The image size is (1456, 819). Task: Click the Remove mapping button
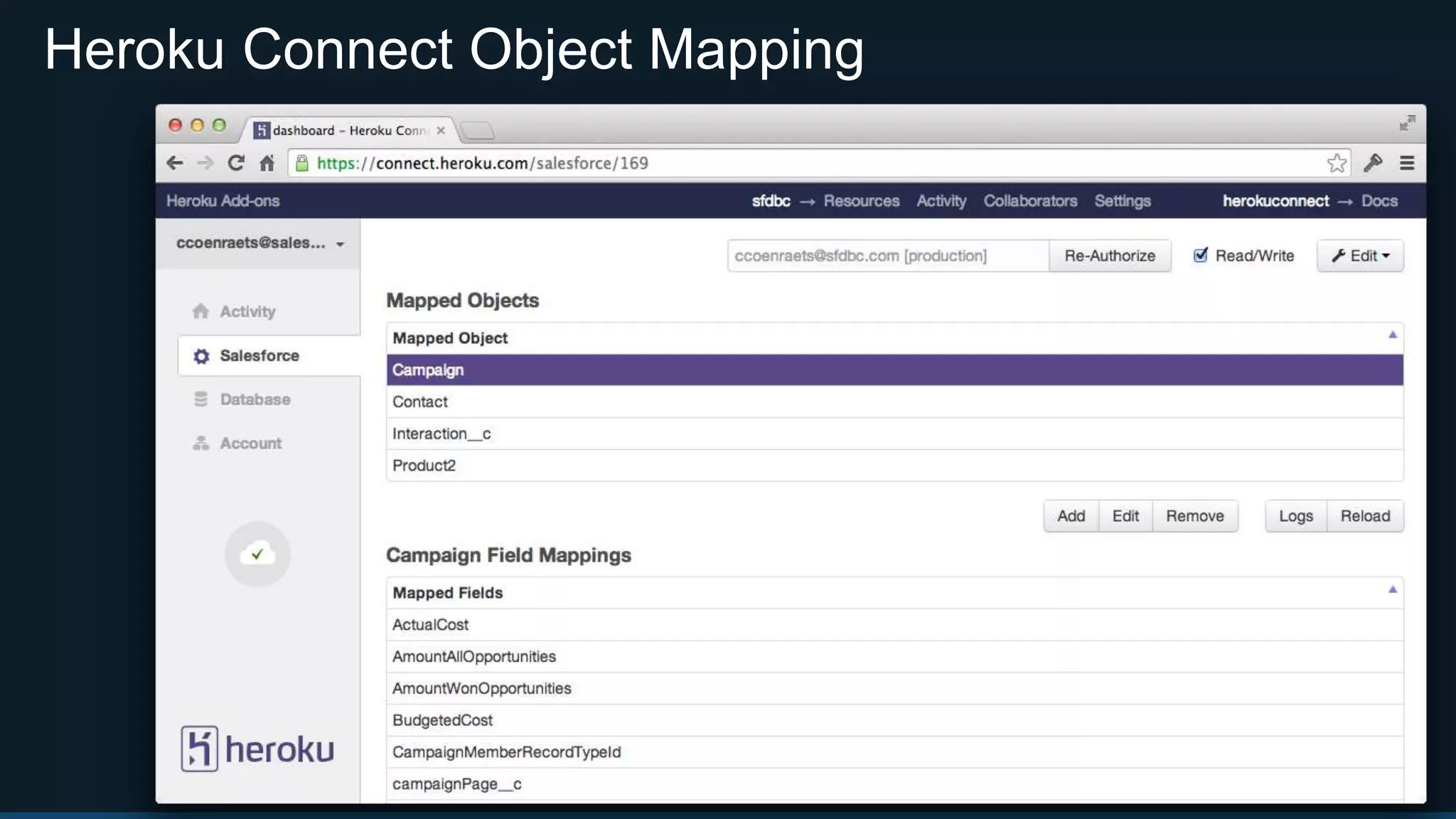(x=1195, y=516)
